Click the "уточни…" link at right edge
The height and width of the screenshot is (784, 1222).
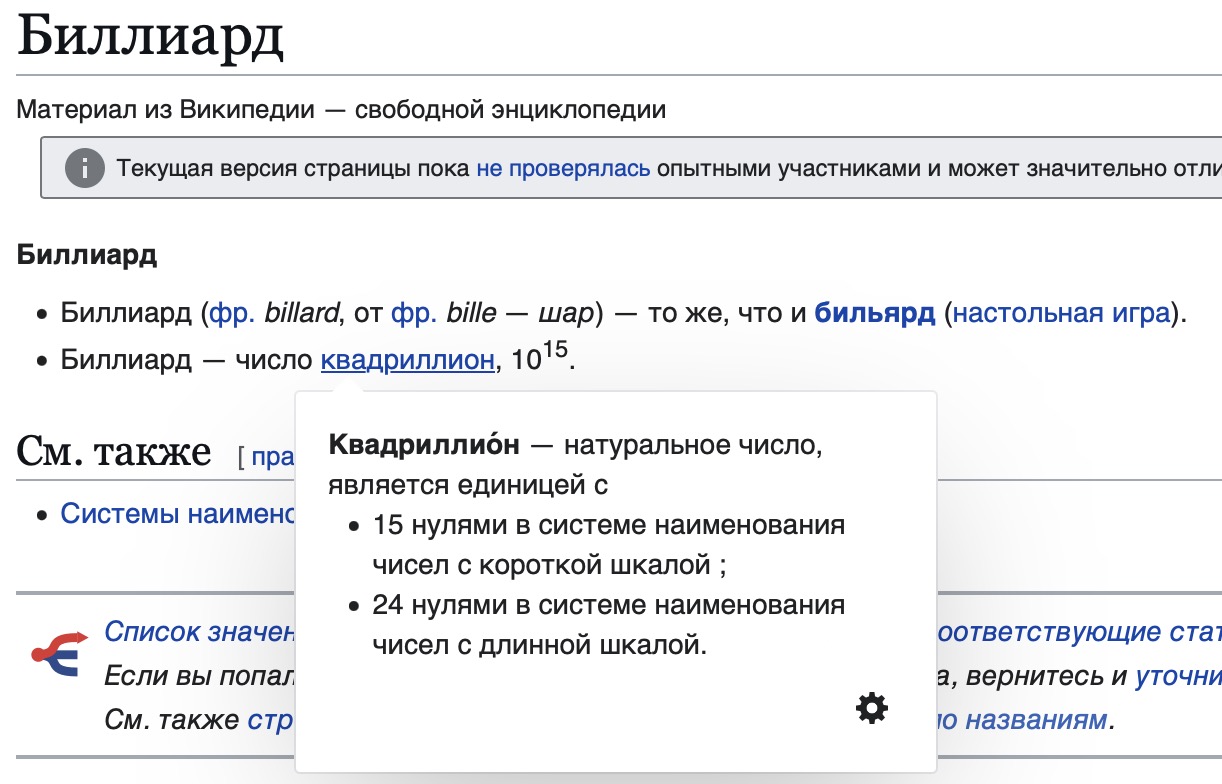point(1177,676)
